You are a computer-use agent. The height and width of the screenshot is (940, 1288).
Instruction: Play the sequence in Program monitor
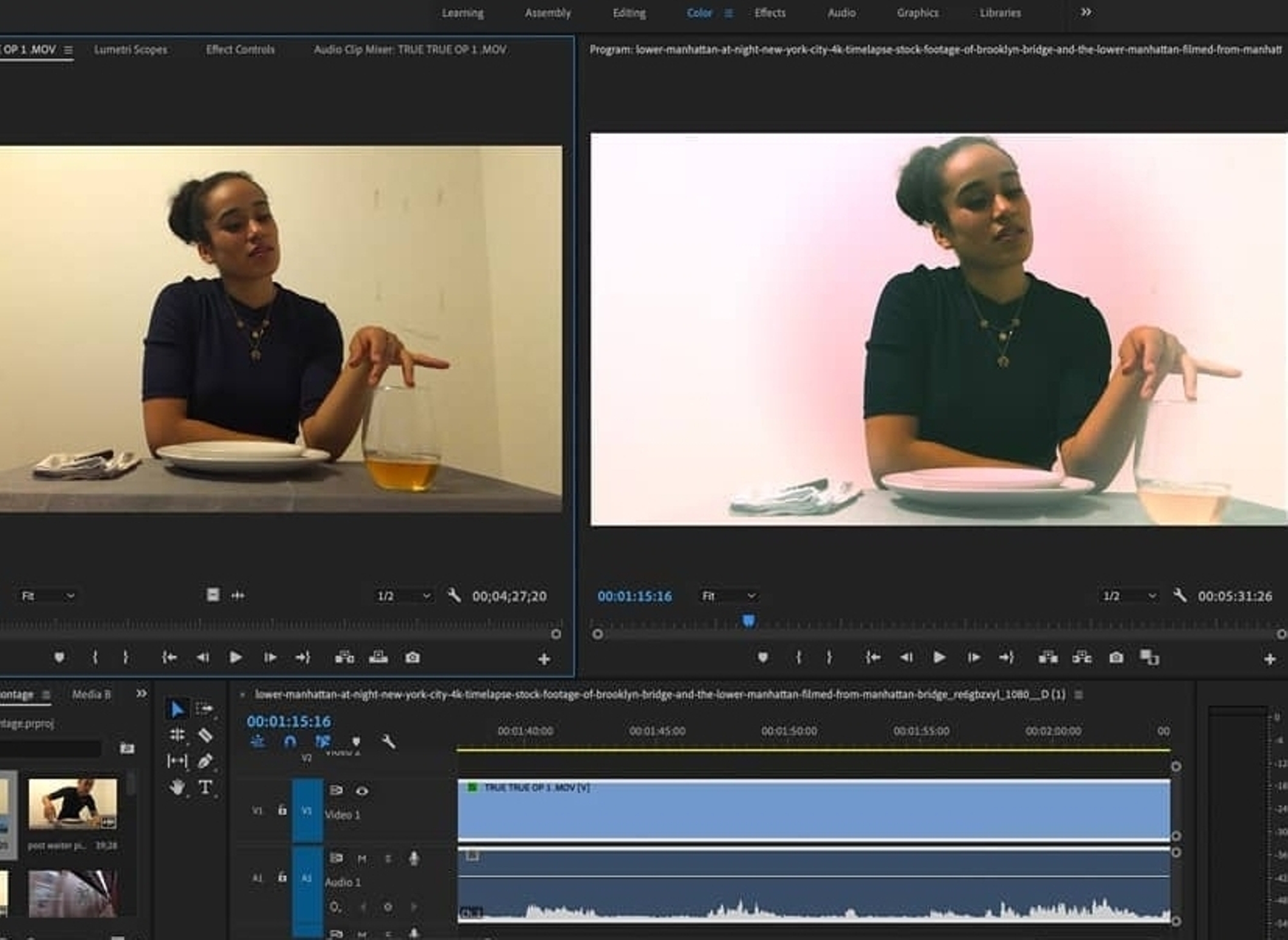coord(939,658)
